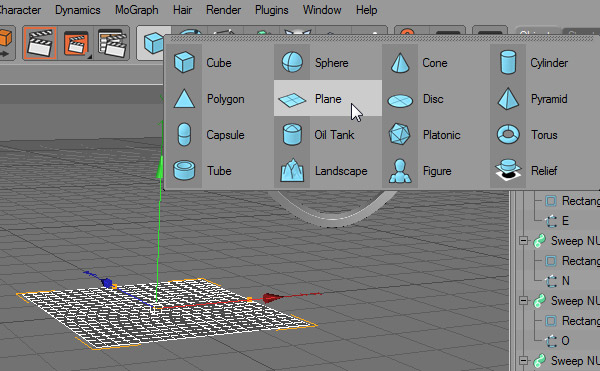
Task: Open the MoGraph menu
Action: [137, 10]
